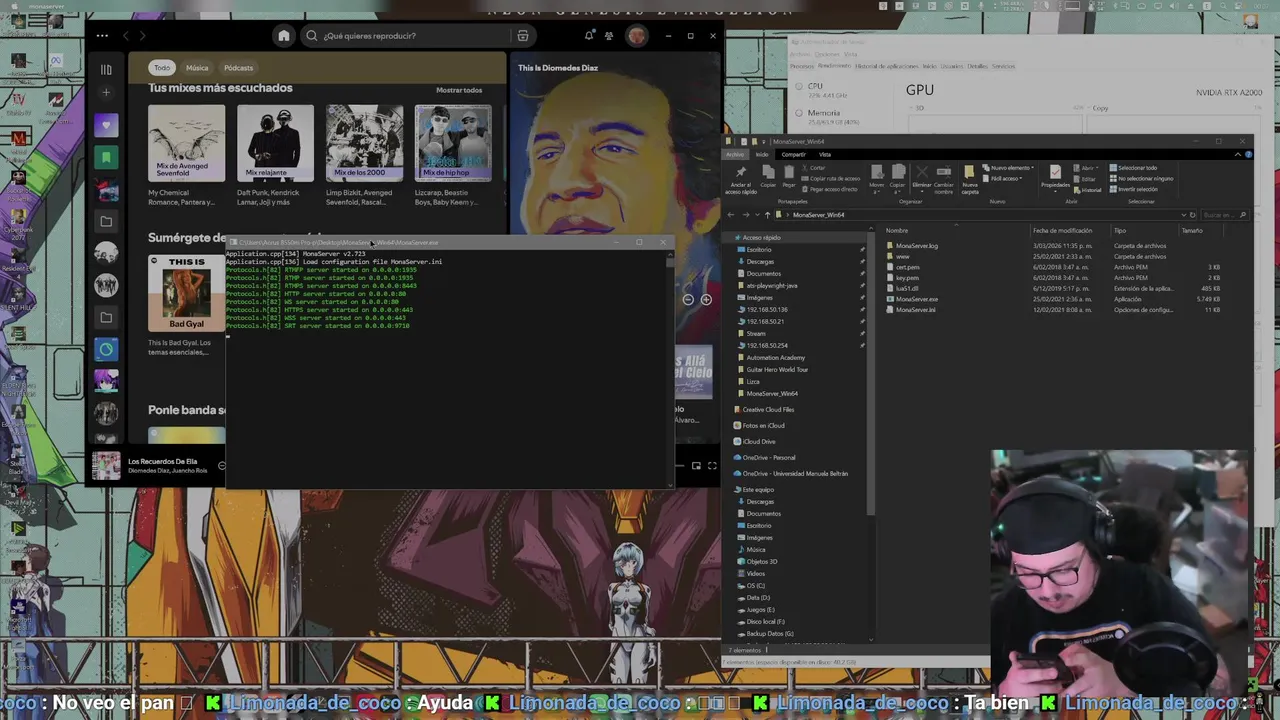The width and height of the screenshot is (1280, 720).
Task: Open Spotify Browse icon in search bar
Action: (x=522, y=36)
